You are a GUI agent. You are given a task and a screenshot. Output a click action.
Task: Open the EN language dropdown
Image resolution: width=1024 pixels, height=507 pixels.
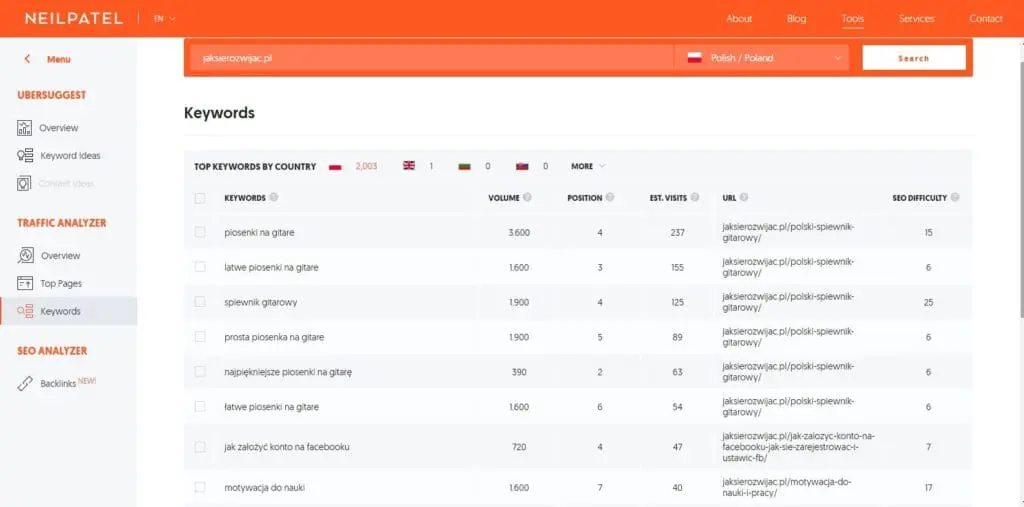coord(165,19)
